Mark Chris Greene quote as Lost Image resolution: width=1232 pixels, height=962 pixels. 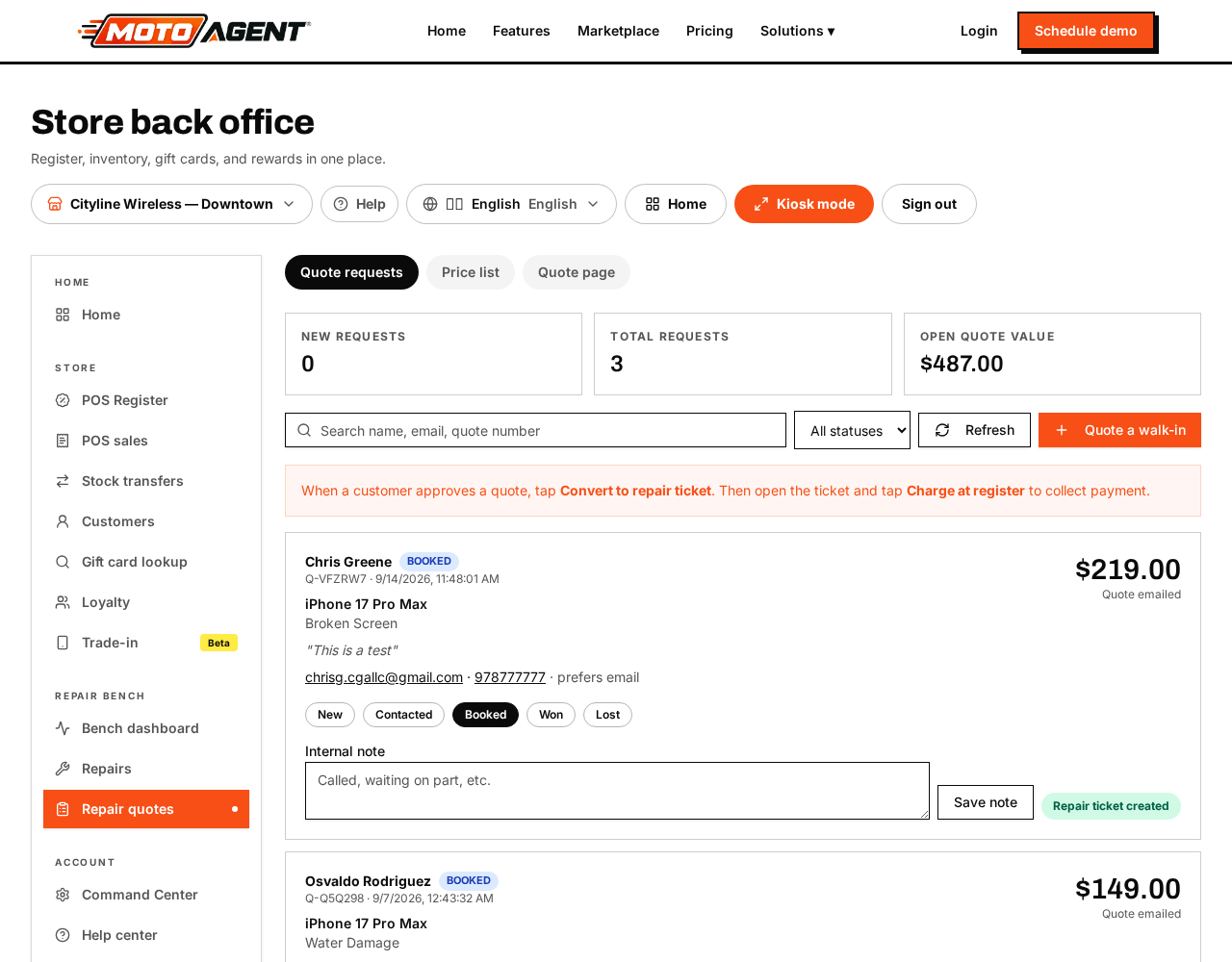[607, 715]
